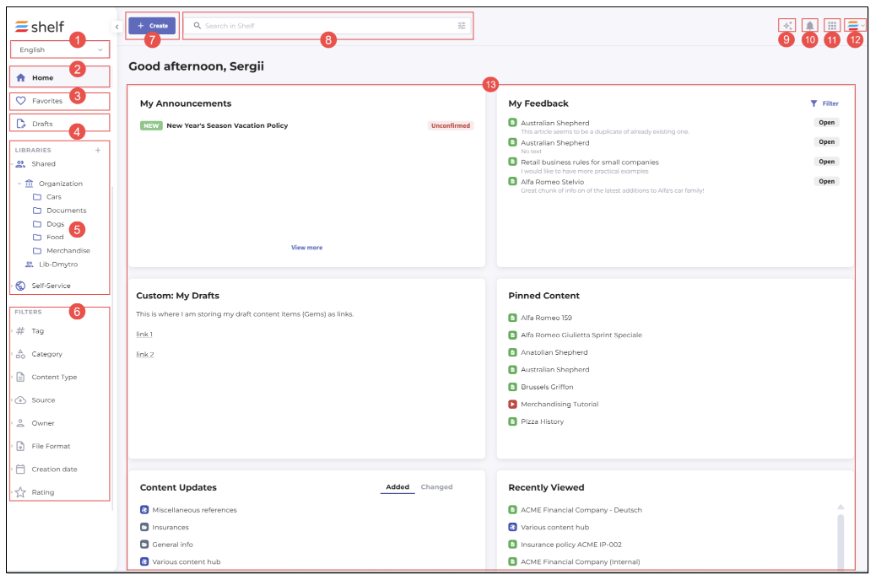Collapse the Organization library tree
Screen dimensions: 878x580
(x=20, y=184)
